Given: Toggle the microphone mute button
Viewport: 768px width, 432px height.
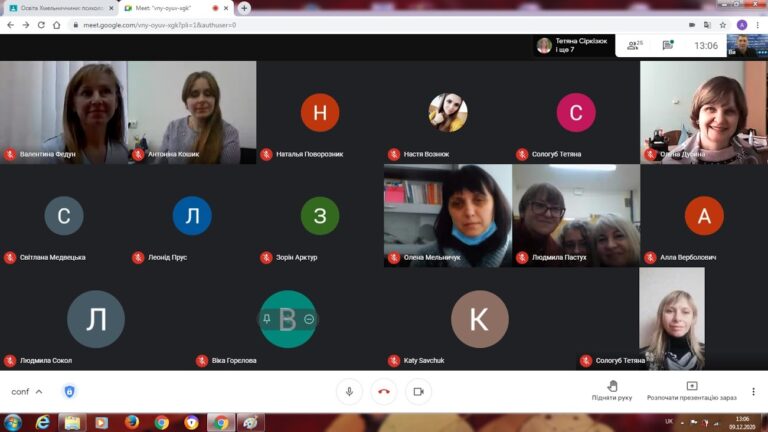Looking at the screenshot, I should click(x=349, y=391).
